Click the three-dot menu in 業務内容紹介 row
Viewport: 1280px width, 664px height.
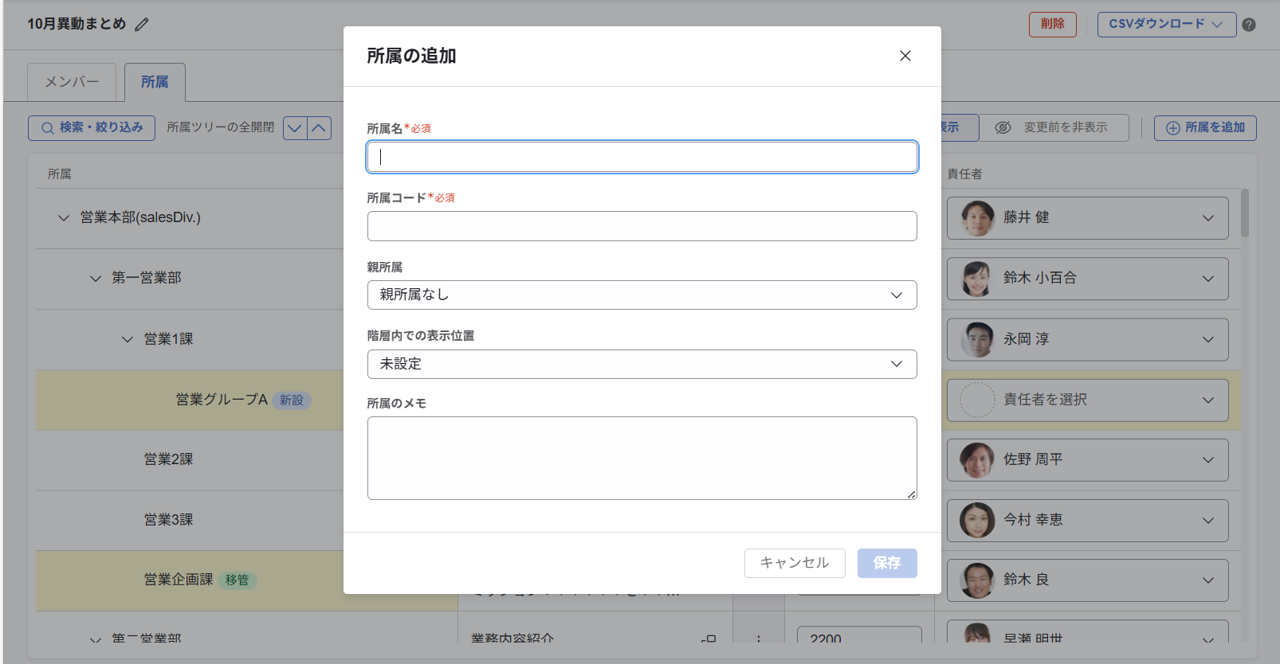click(759, 640)
